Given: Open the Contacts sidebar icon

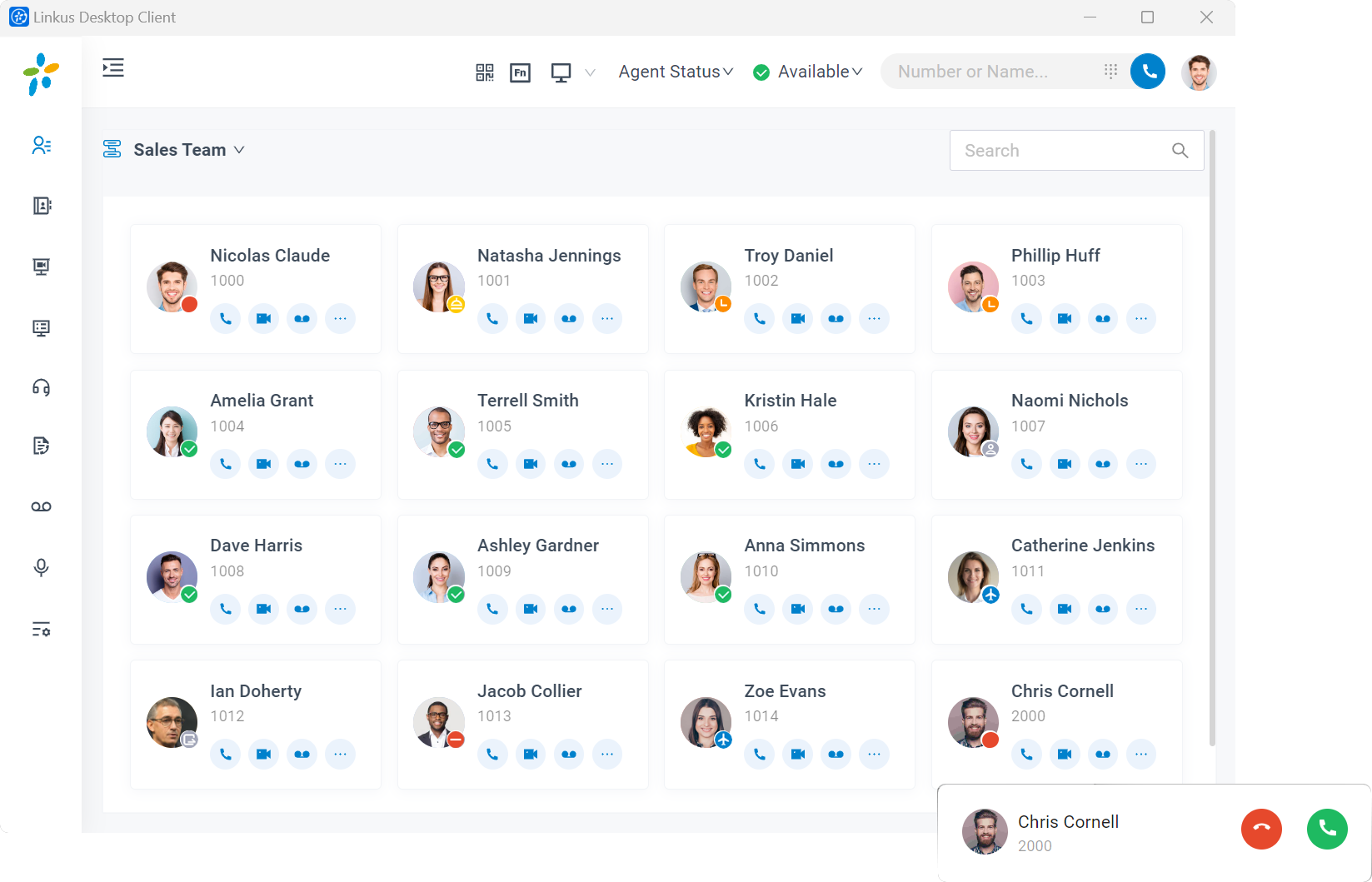Looking at the screenshot, I should (41, 206).
